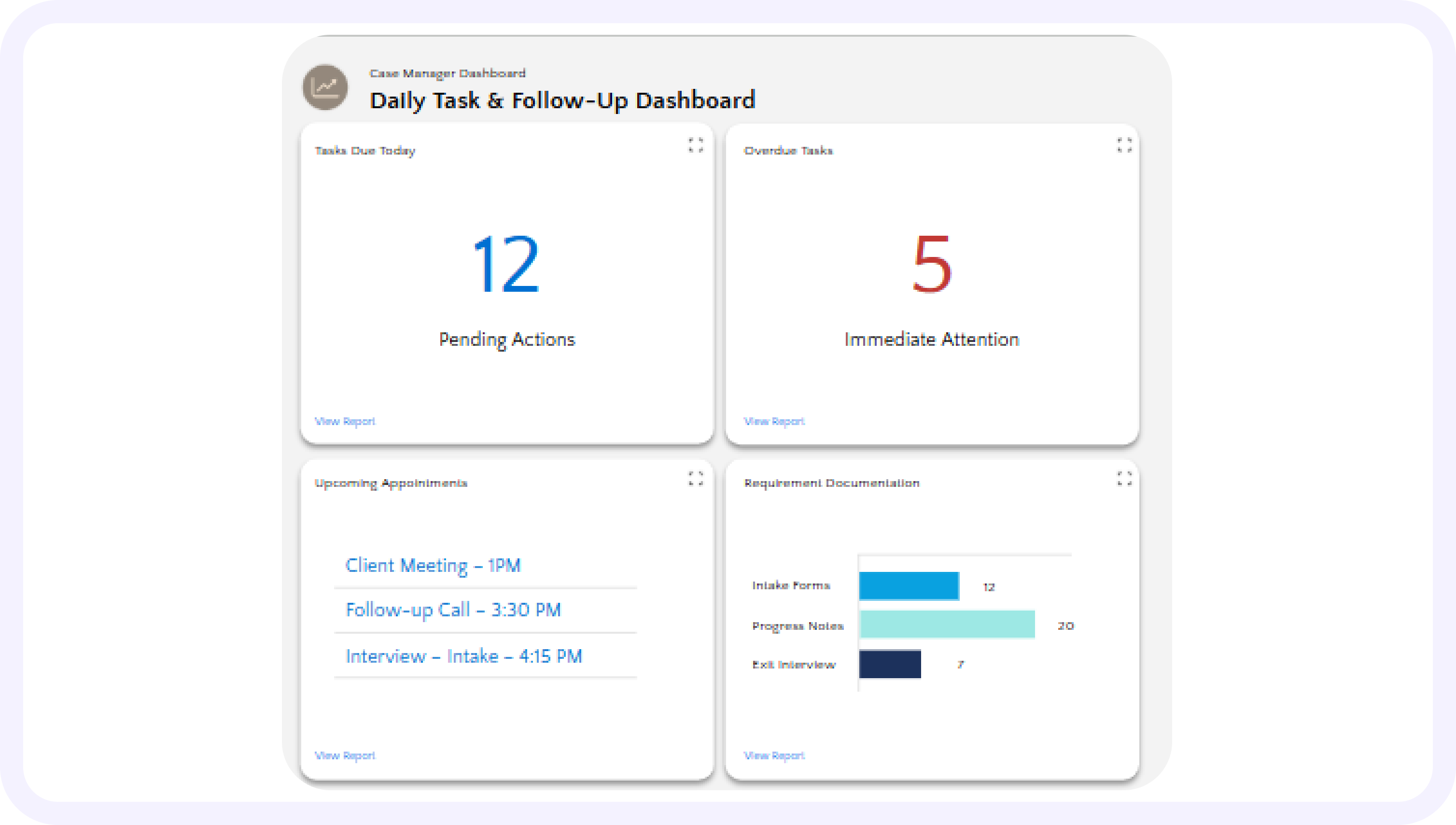The width and height of the screenshot is (1456, 825).
Task: Click the Intake Forms bar in chart
Action: click(909, 586)
